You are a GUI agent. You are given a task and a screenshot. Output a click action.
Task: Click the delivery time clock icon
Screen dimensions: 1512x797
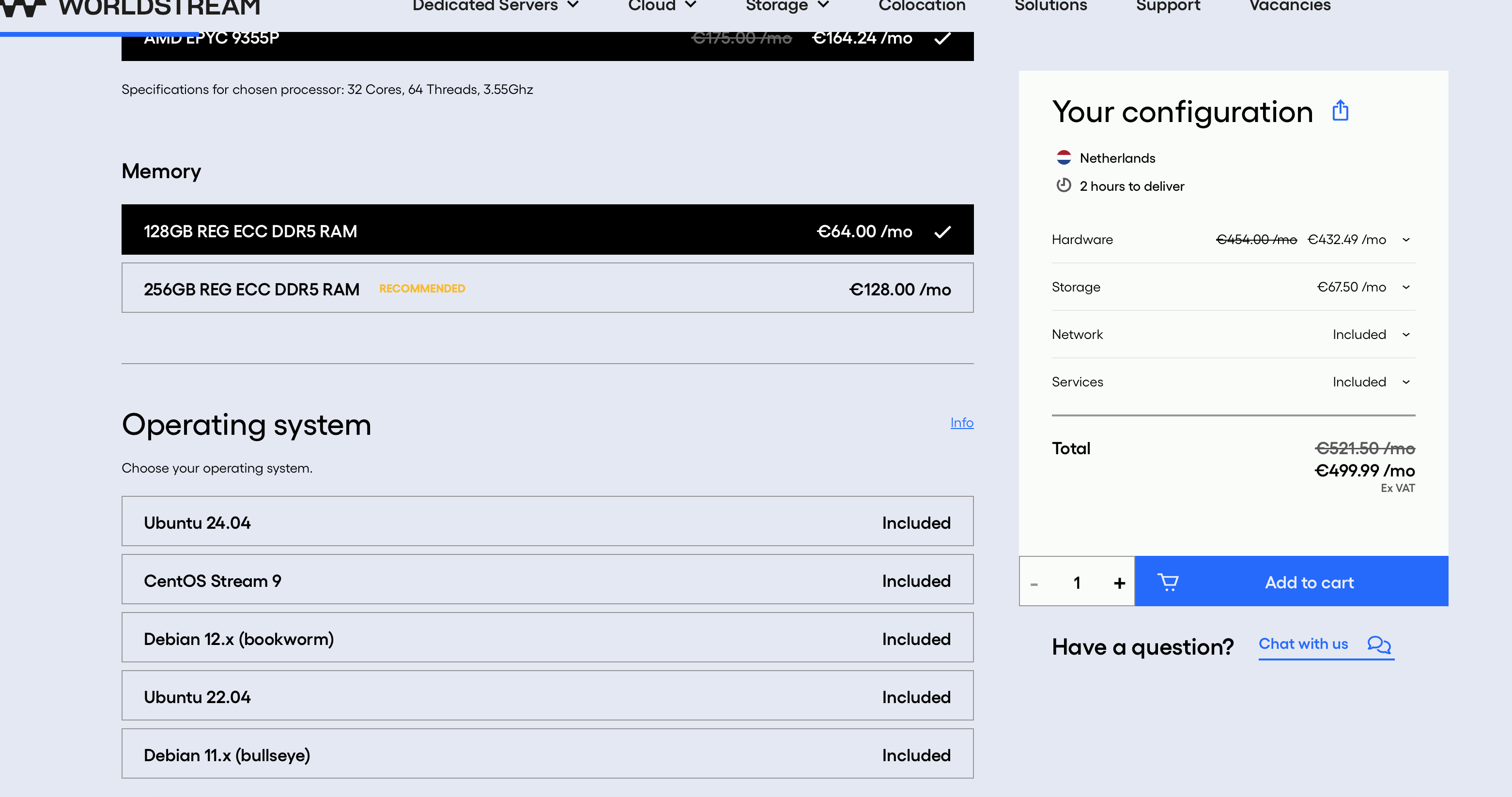point(1064,185)
